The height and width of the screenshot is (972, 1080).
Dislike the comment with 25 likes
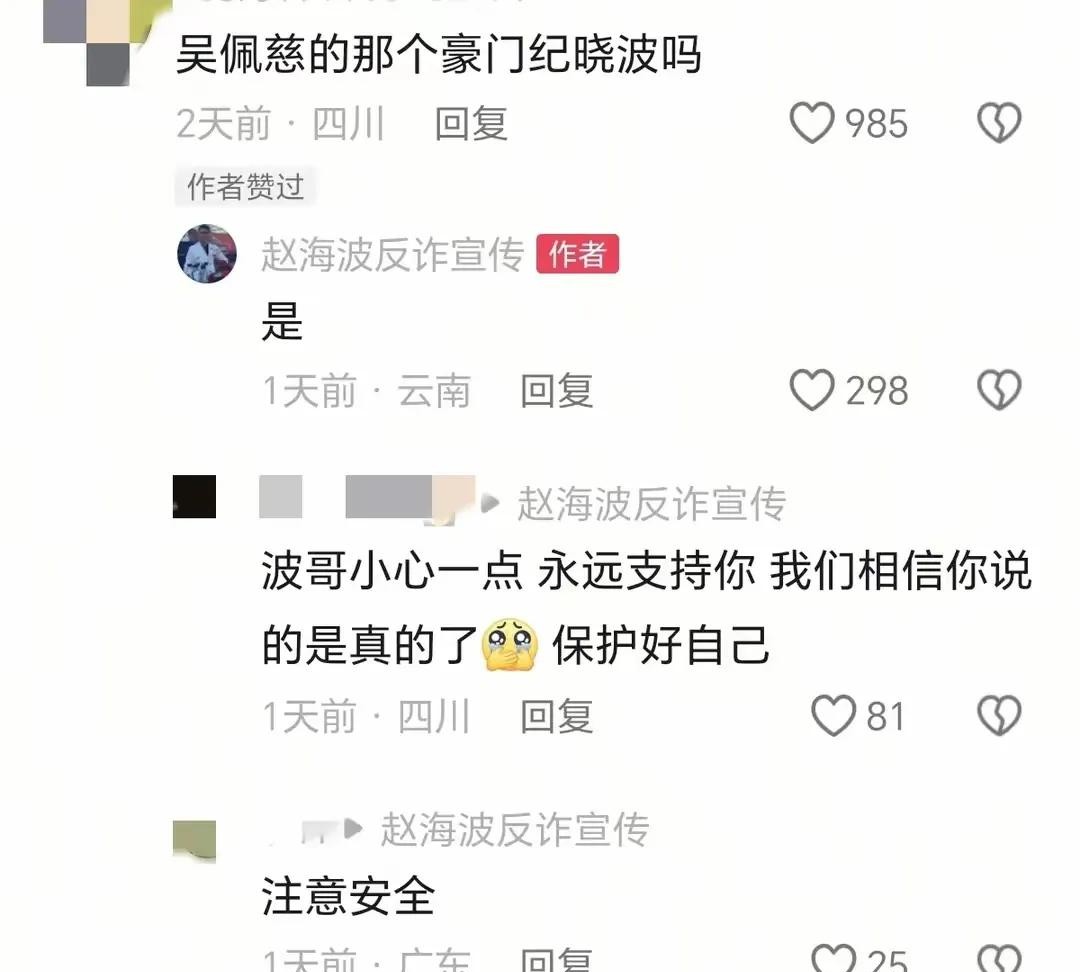pyautogui.click(x=999, y=958)
